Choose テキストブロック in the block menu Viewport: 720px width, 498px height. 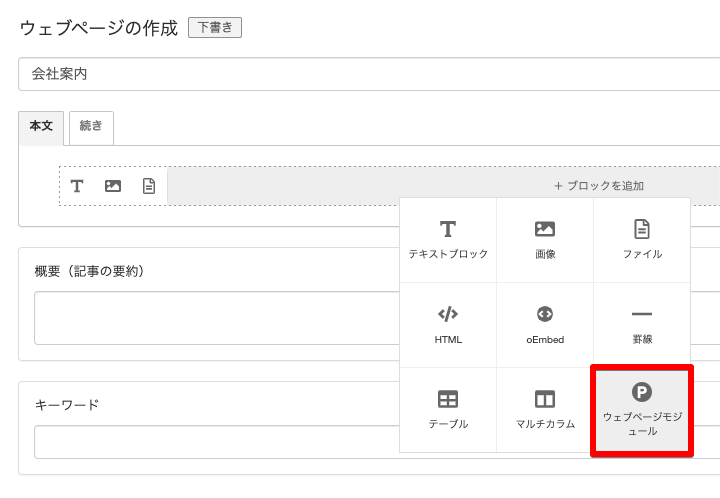click(448, 240)
